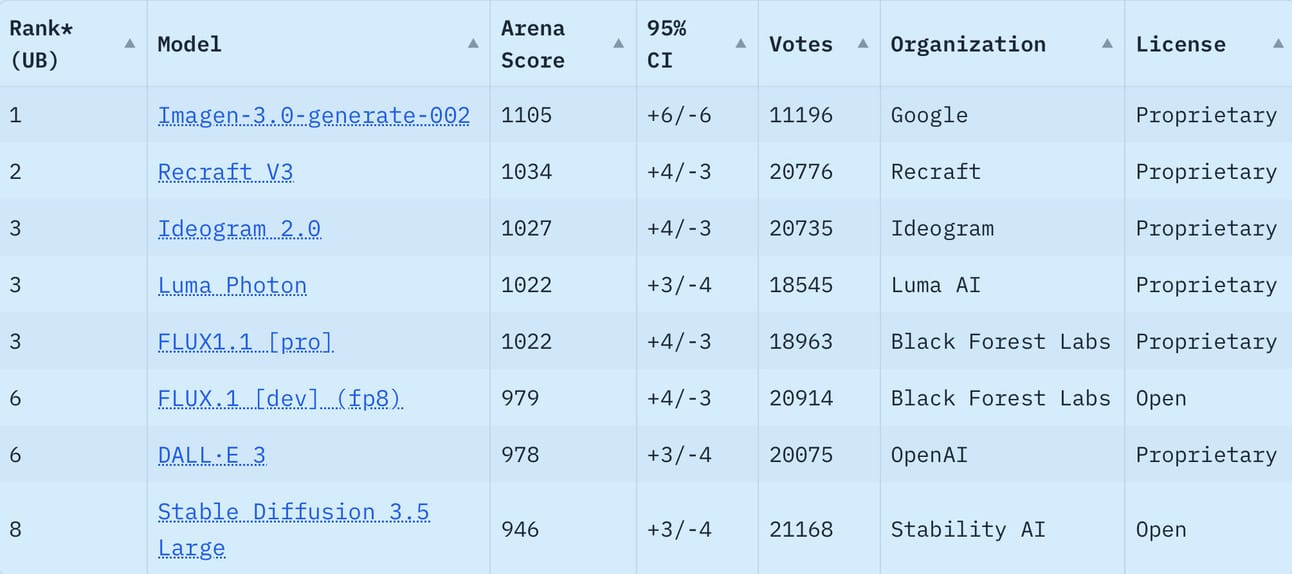This screenshot has width=1292, height=574.
Task: Select the Arena Score header text
Action: [533, 44]
